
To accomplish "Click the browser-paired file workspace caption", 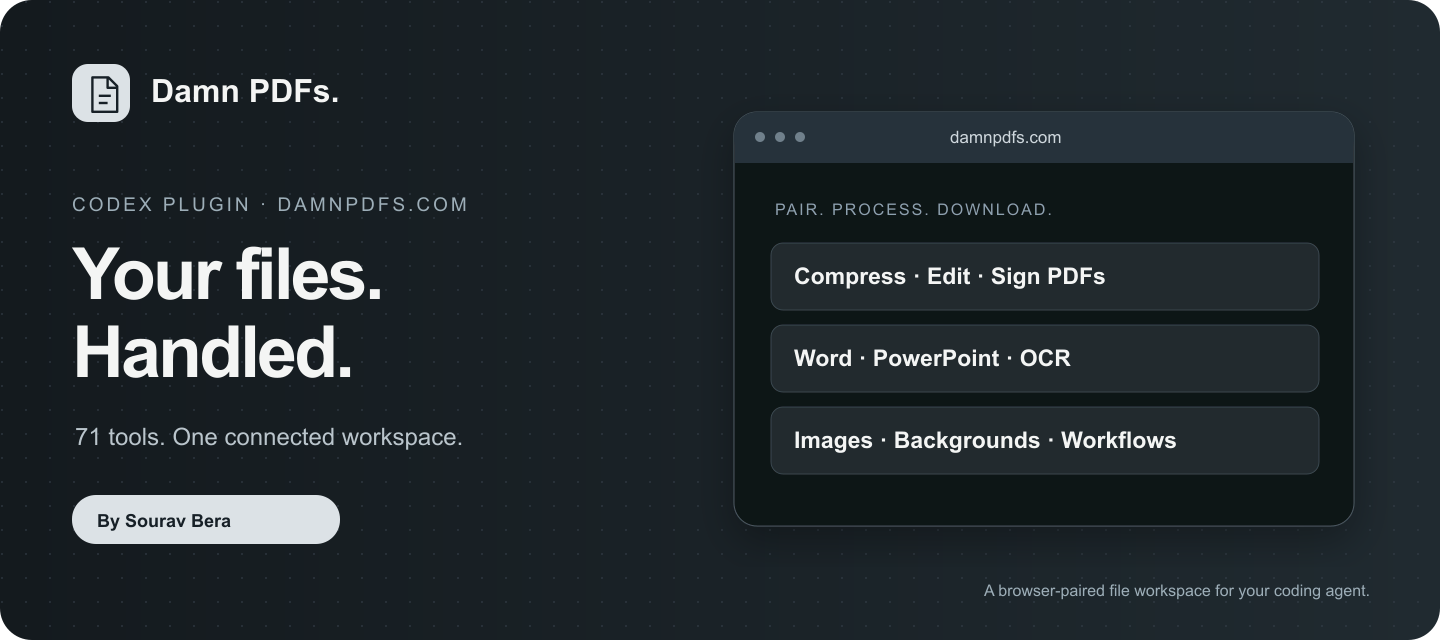I will (x=1176, y=591).
